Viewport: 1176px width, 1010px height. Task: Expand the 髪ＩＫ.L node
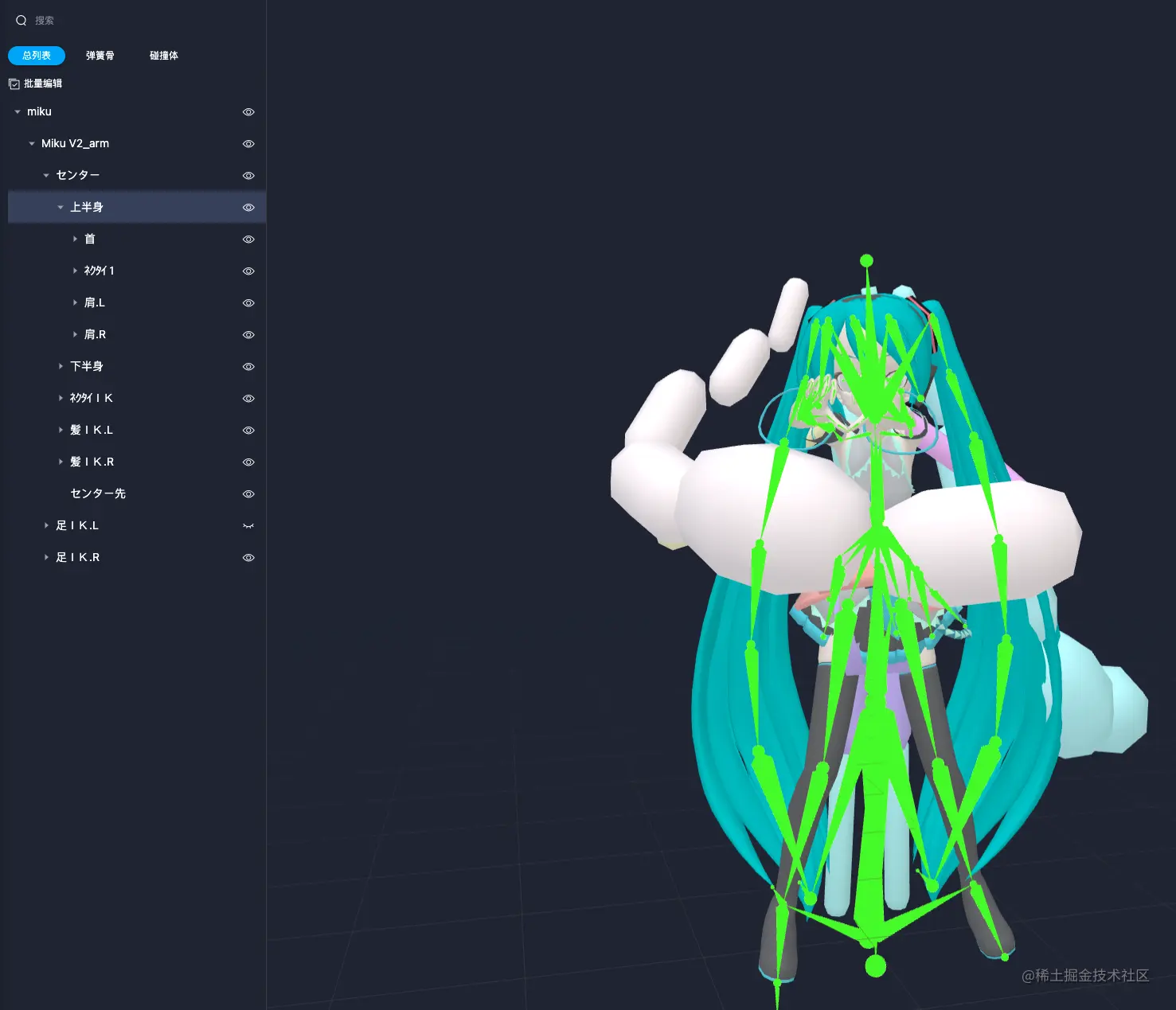pyautogui.click(x=61, y=430)
